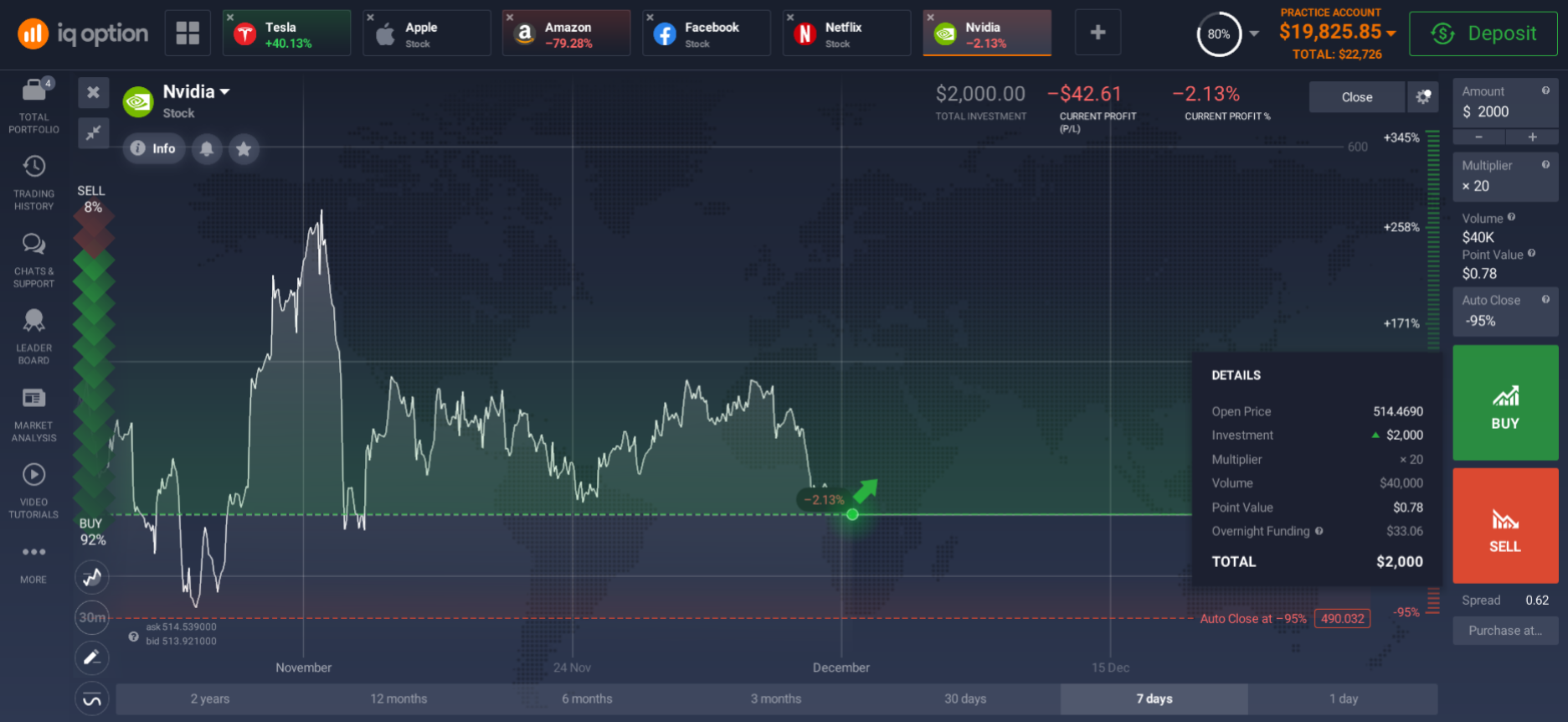Select the current price marker dot
Viewport: 1568px width, 722px height.
tap(852, 514)
